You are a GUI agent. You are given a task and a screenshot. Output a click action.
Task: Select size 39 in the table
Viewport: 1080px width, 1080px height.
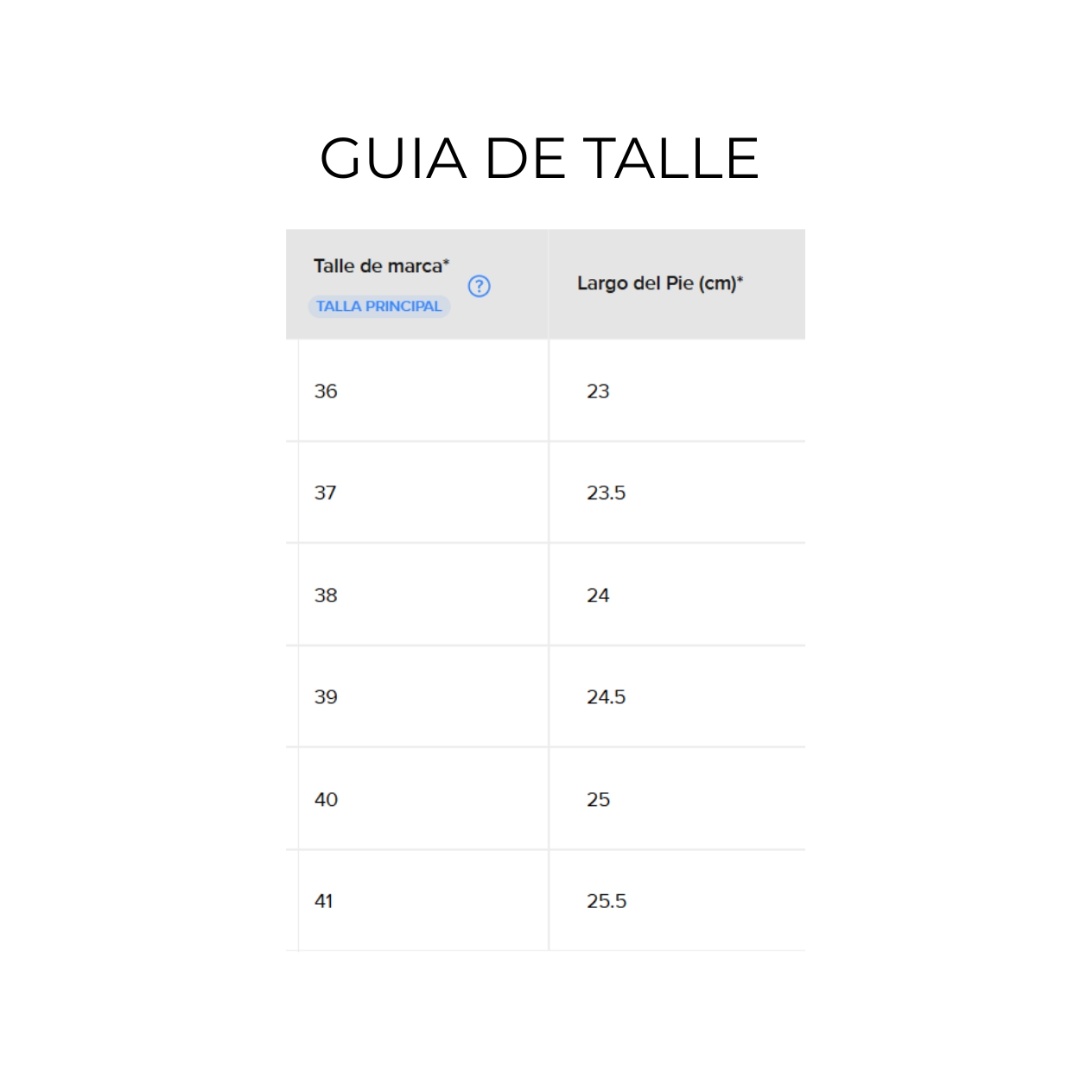[x=326, y=696]
